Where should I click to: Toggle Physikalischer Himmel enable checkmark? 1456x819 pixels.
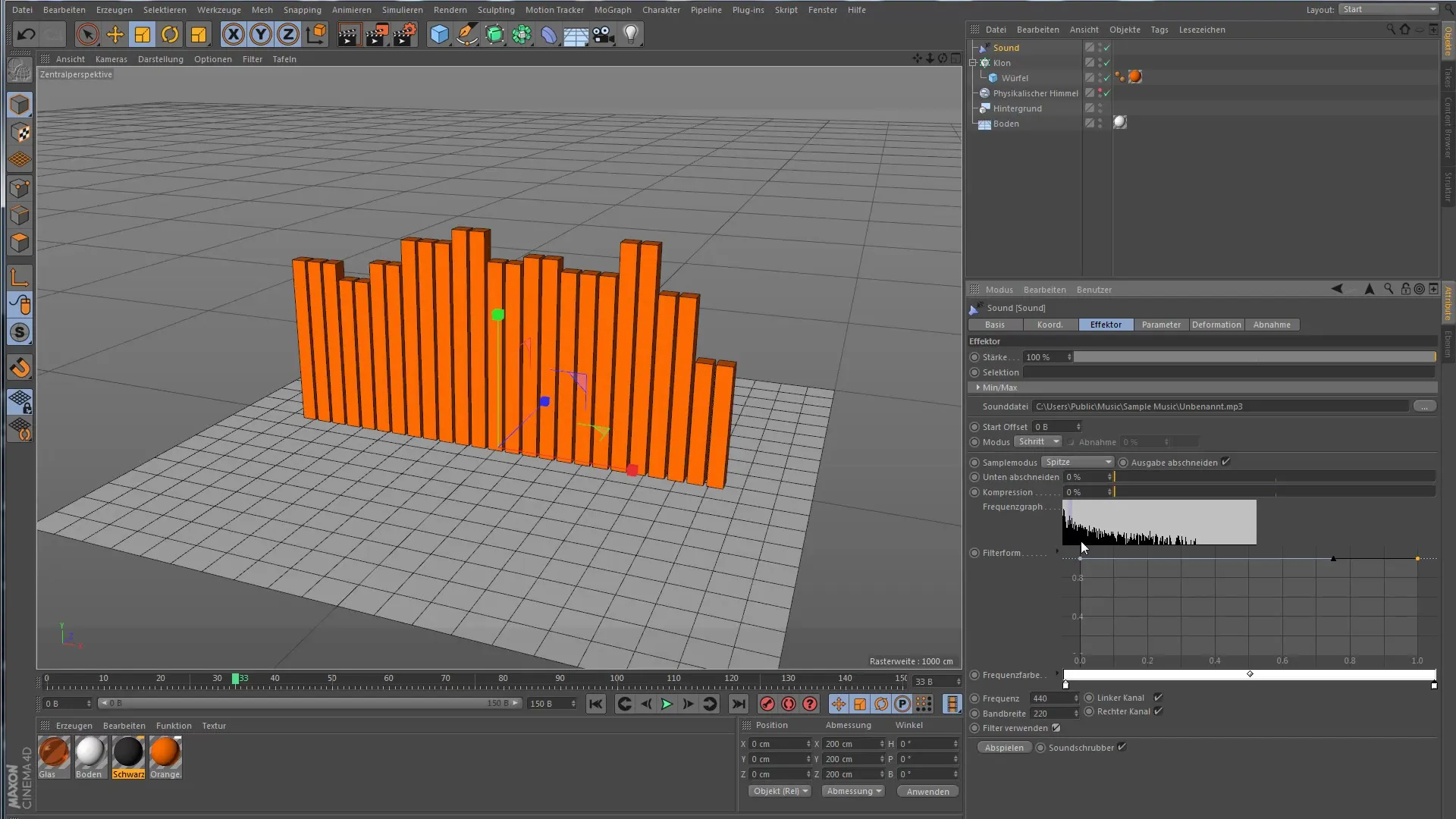coord(1106,93)
